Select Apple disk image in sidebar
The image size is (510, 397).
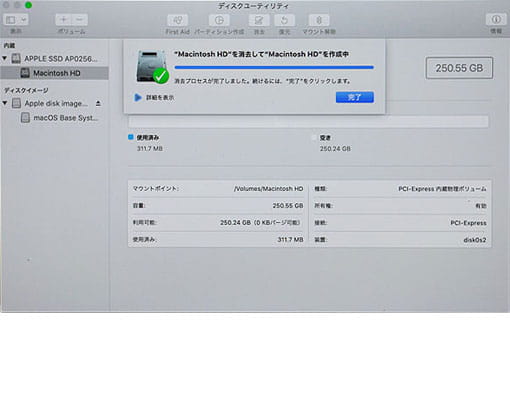point(56,103)
